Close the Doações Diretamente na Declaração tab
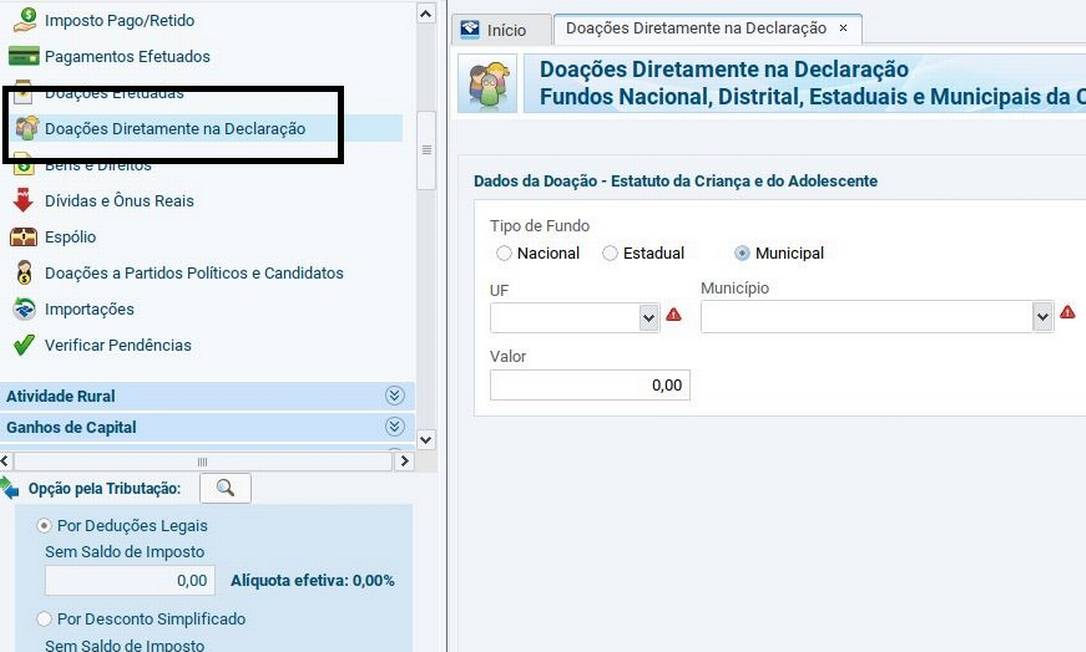 point(843,28)
